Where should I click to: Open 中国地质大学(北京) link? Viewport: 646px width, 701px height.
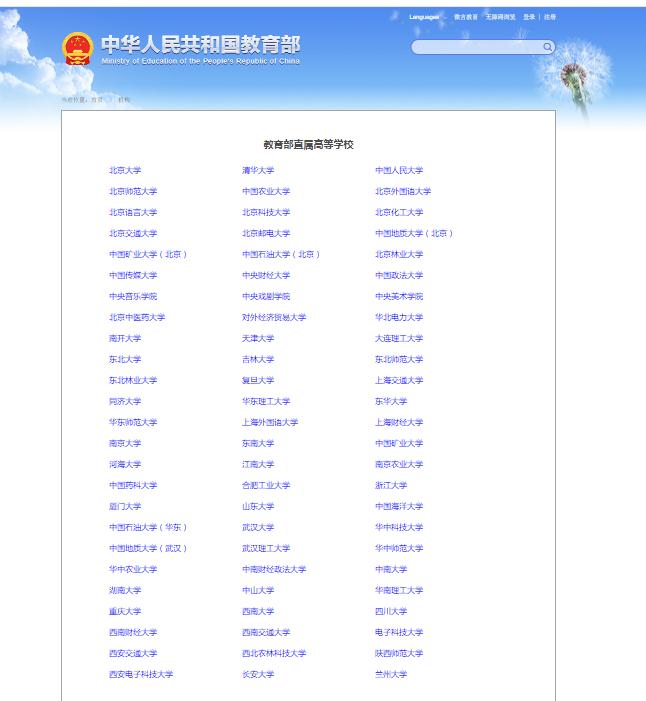414,233
